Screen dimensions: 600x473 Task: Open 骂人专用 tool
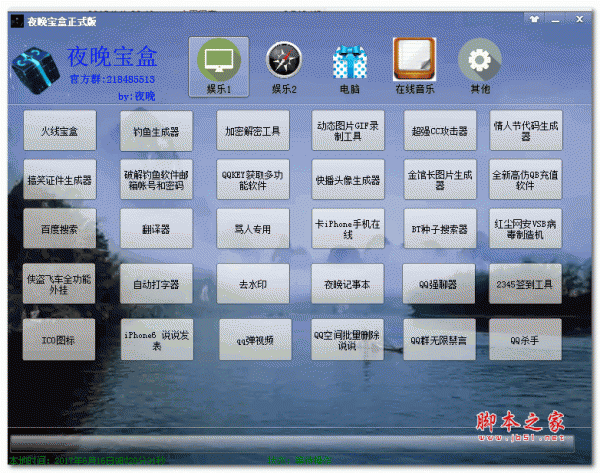click(x=253, y=229)
